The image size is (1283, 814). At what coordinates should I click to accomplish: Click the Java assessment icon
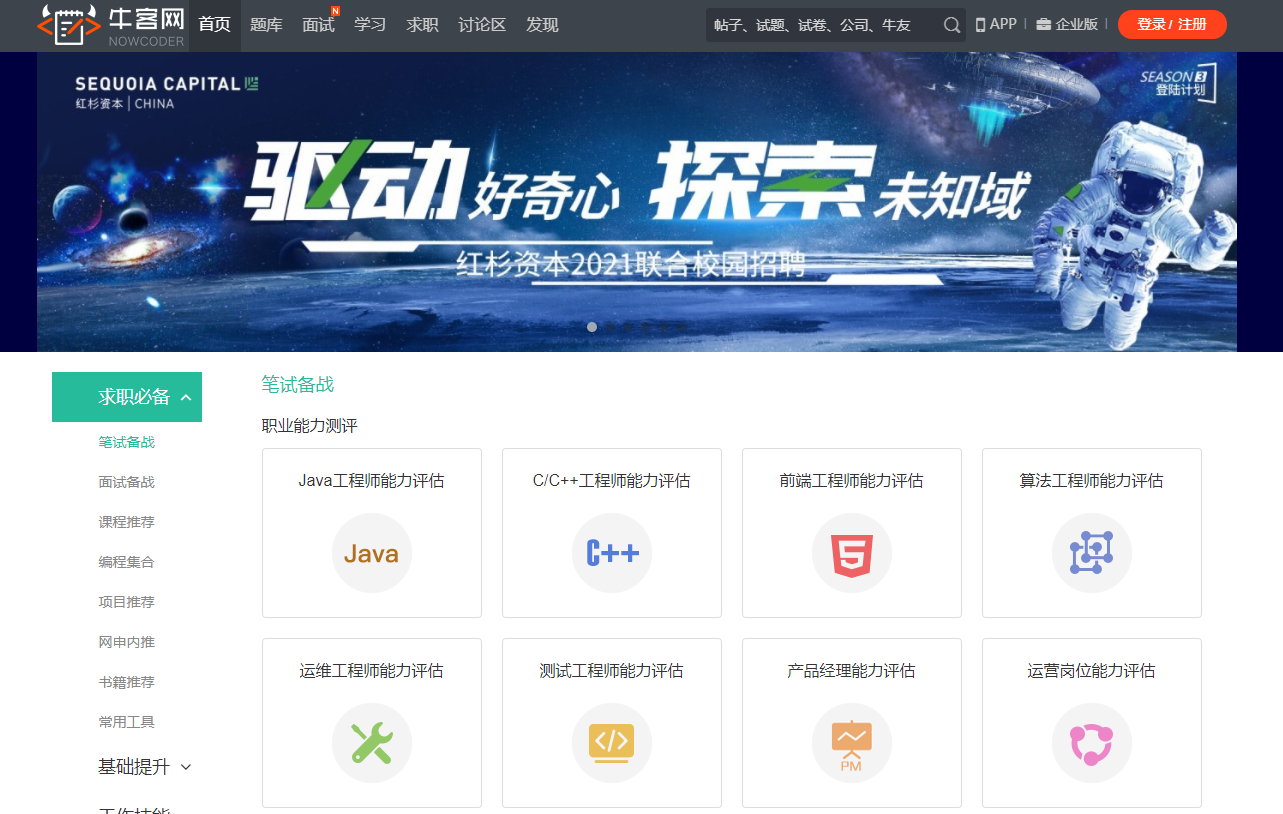[372, 553]
